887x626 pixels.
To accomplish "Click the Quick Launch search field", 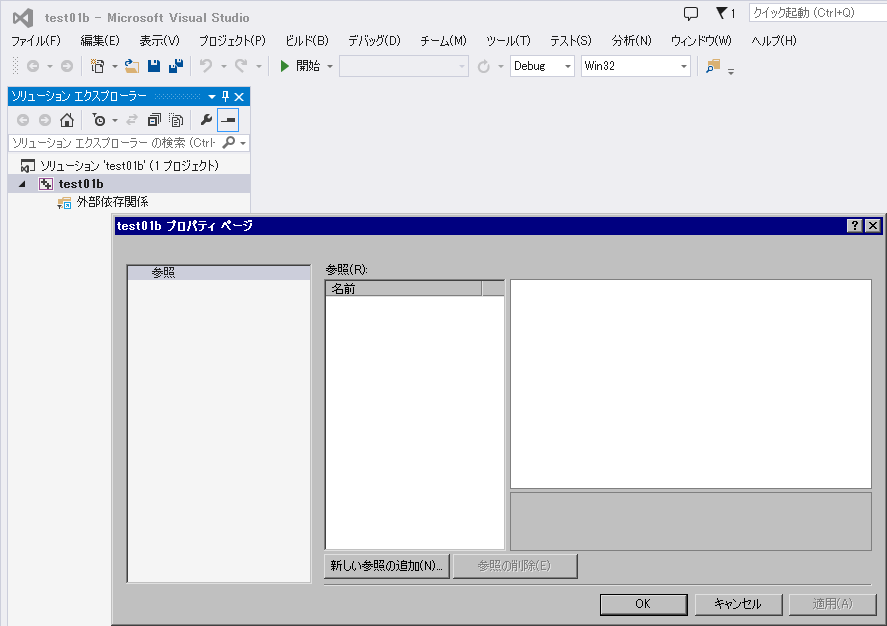I will [x=815, y=13].
